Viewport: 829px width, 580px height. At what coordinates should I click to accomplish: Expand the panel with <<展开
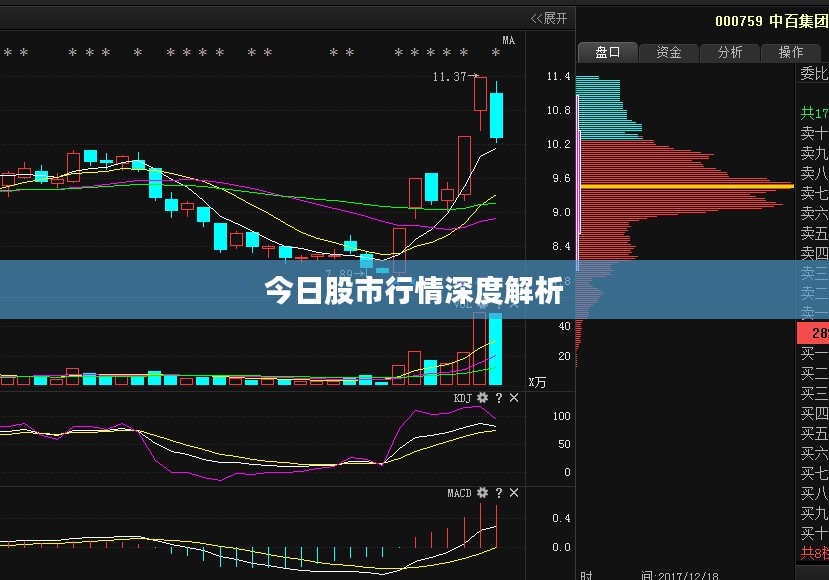[x=549, y=19]
